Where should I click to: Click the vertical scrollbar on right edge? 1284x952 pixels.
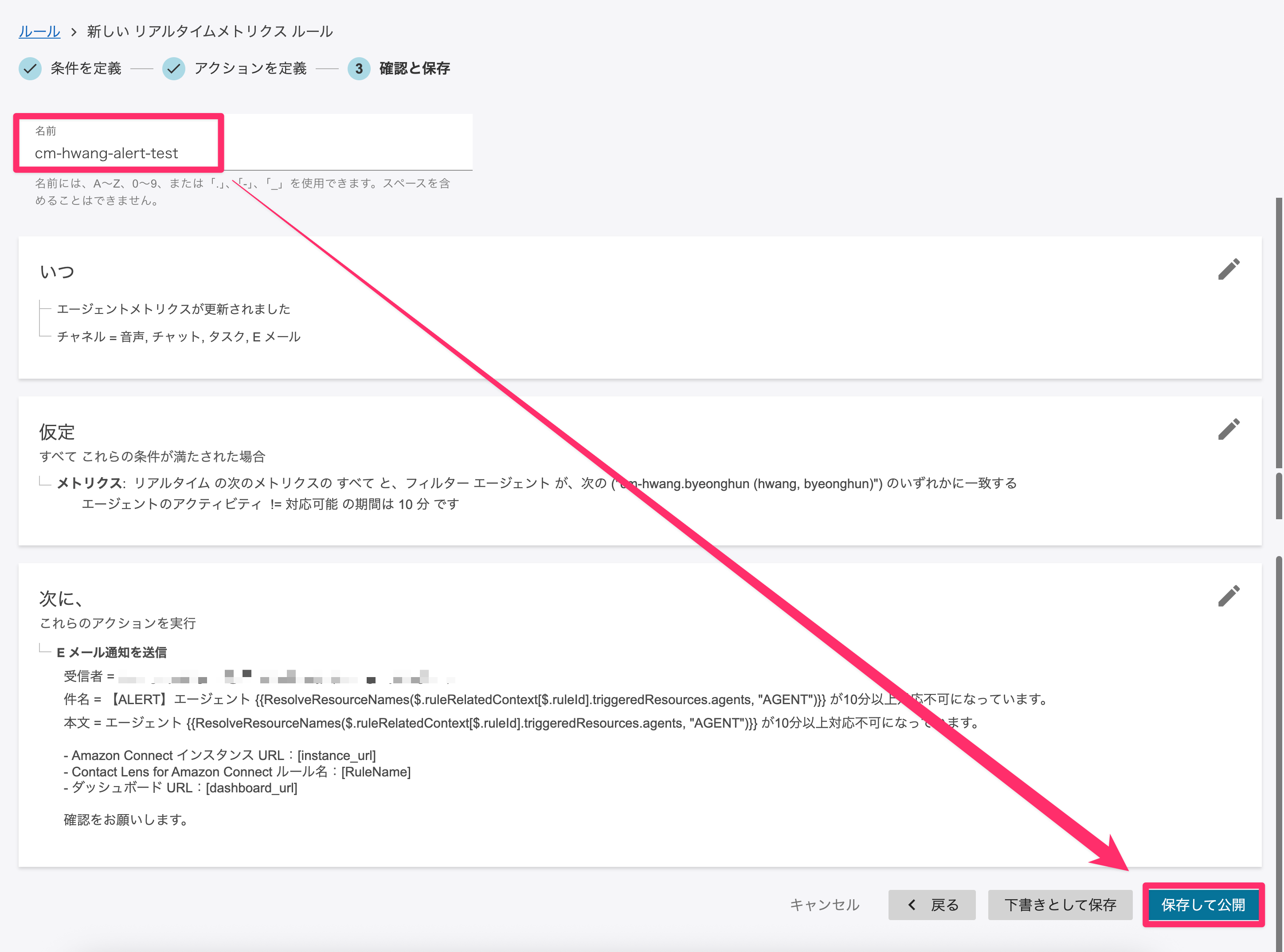[1278, 334]
